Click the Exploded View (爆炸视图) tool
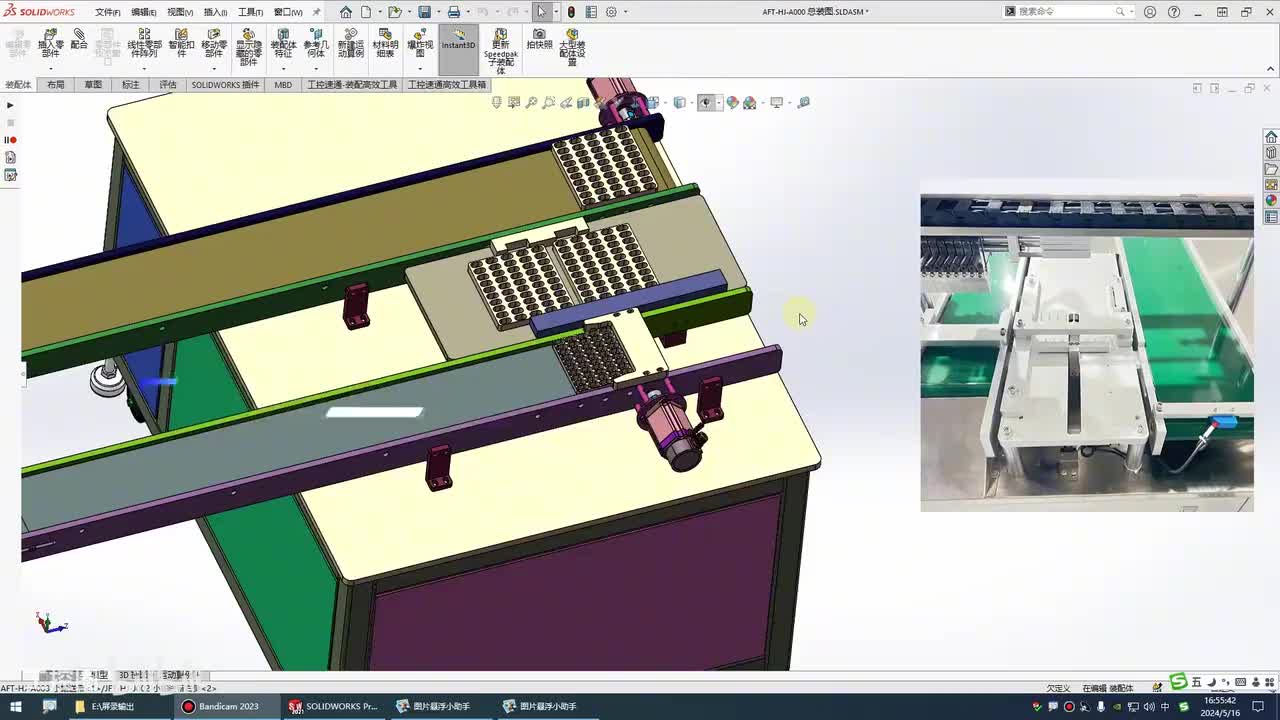 click(420, 43)
